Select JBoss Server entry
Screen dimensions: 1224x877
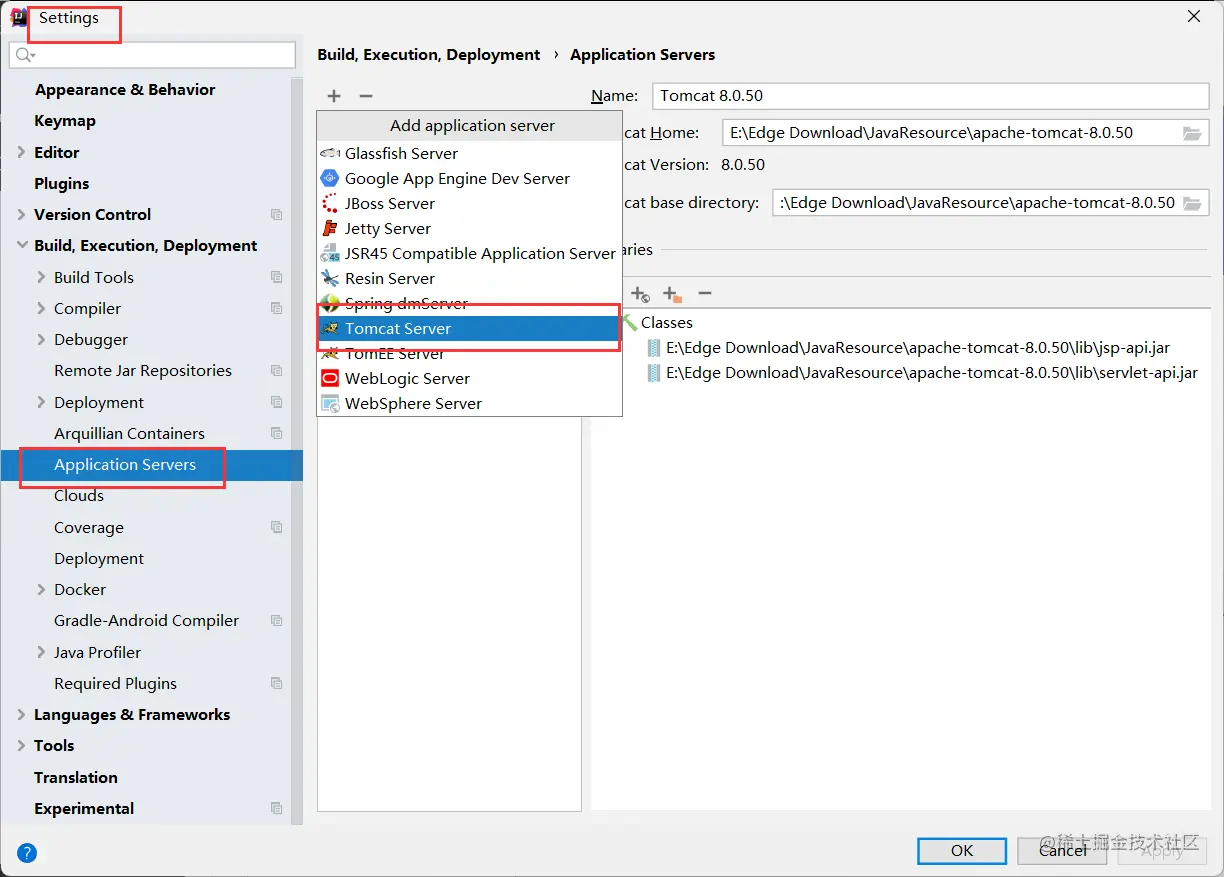[x=469, y=203]
